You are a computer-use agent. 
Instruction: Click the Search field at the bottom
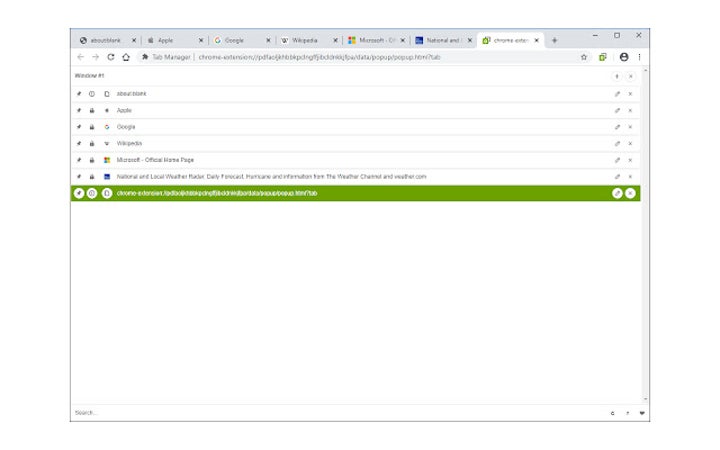(300, 412)
